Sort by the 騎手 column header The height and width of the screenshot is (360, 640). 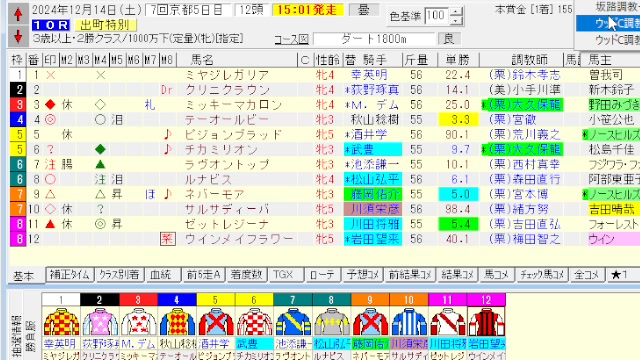pyautogui.click(x=373, y=60)
